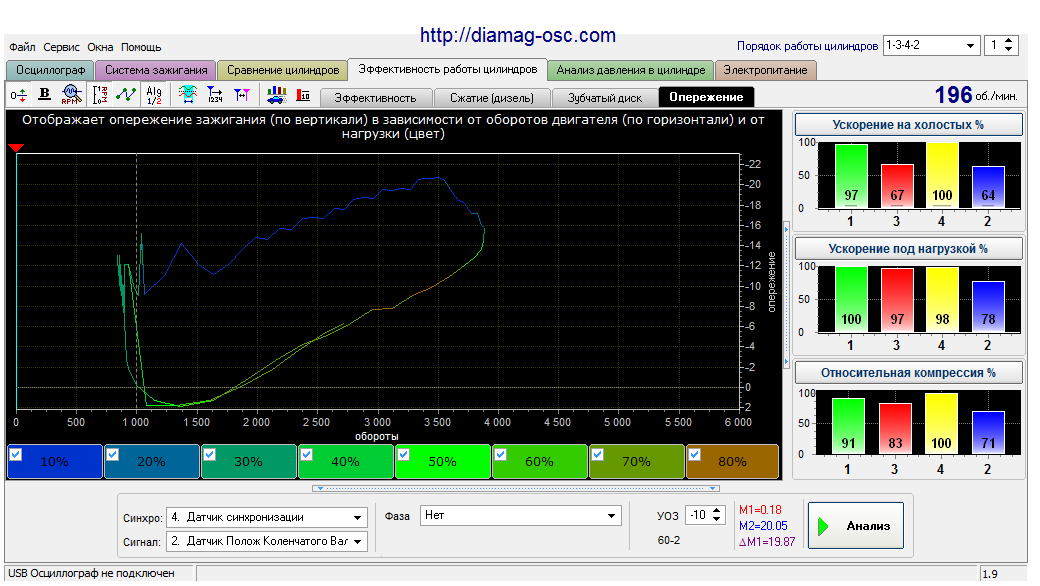Image resolution: width=1040 pixels, height=586 pixels.
Task: Switch to the Система зажигания tab
Action: [x=156, y=70]
